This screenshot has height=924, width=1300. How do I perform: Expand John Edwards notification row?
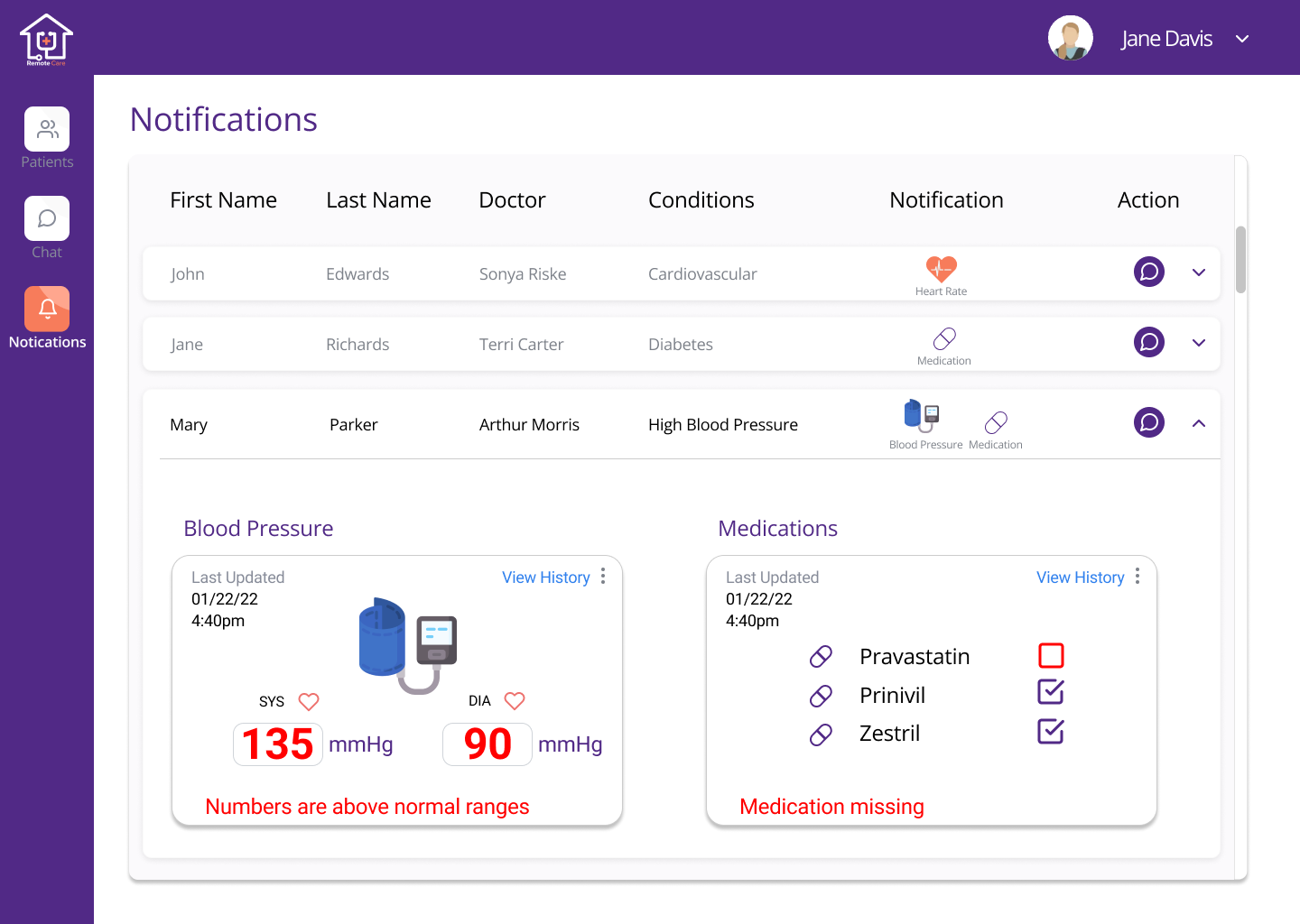coord(1199,272)
